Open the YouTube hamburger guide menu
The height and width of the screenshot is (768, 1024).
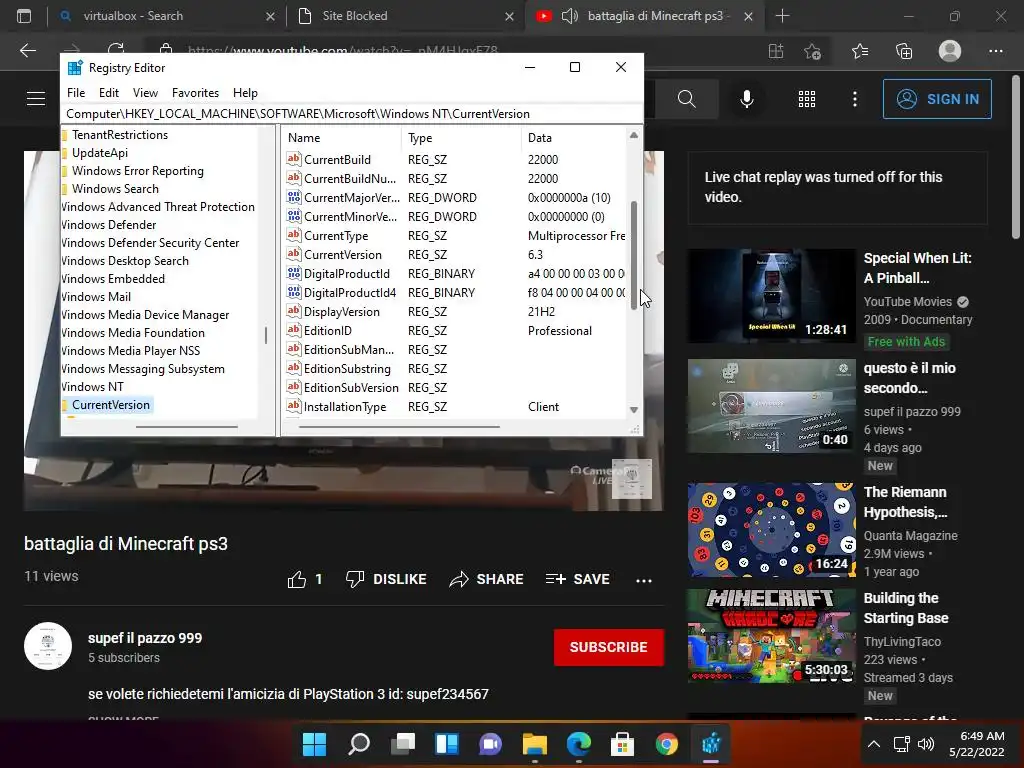36,99
